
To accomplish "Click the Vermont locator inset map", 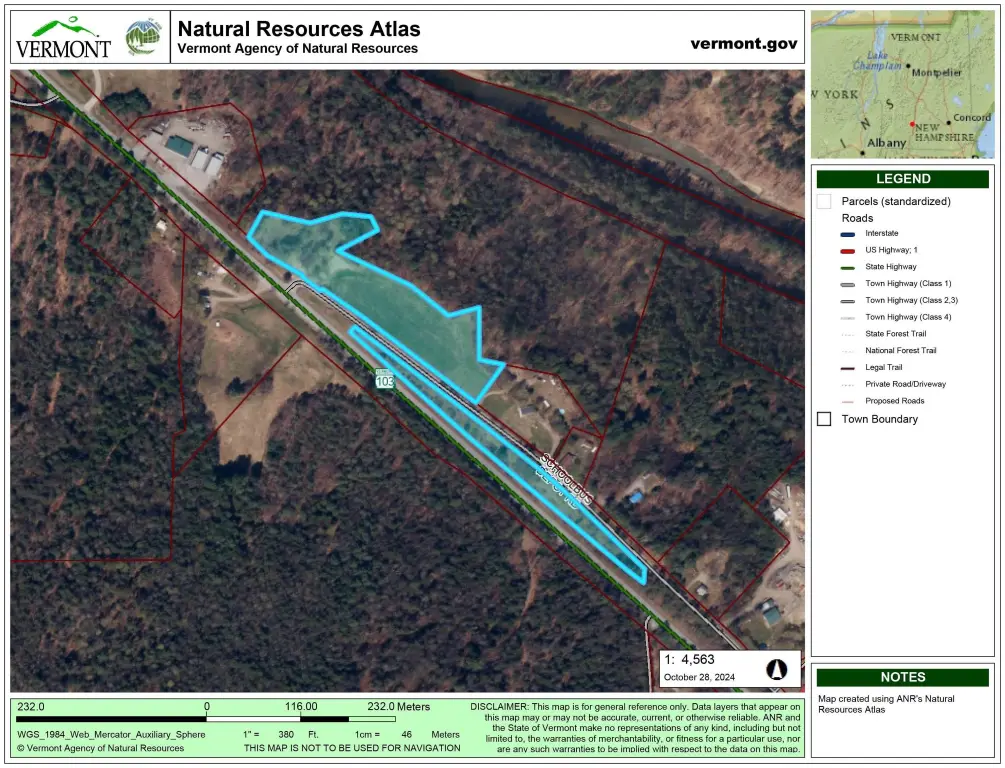I will [902, 84].
